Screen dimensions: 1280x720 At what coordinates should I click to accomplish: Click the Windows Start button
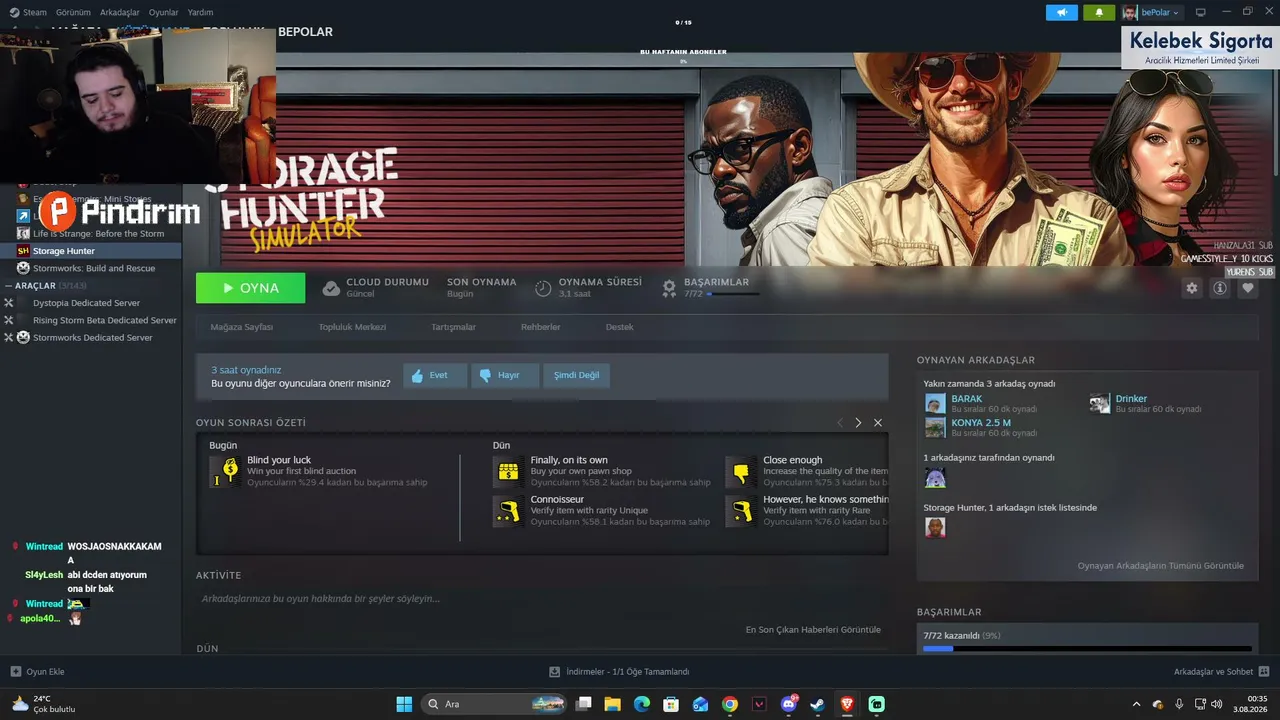pyautogui.click(x=404, y=704)
